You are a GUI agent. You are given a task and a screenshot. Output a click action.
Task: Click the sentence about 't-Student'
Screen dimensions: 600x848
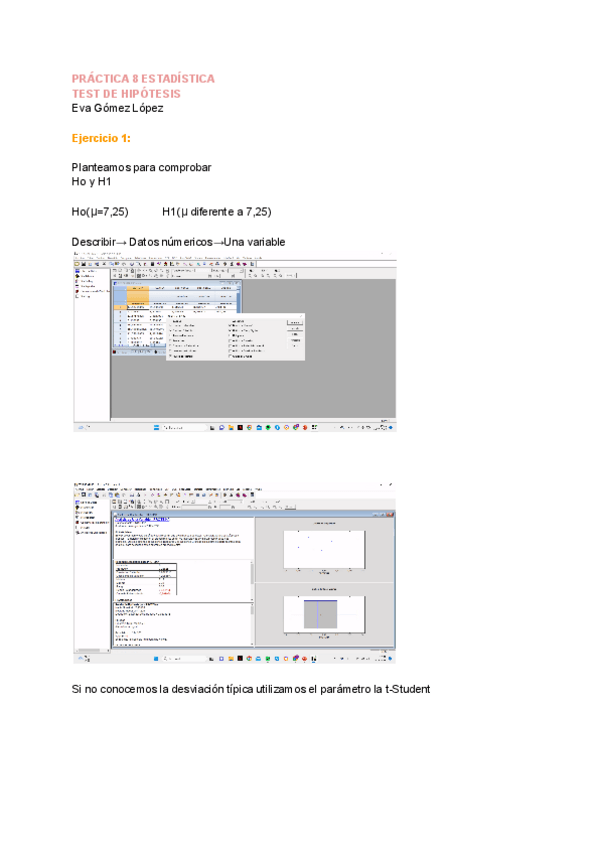coord(251,690)
